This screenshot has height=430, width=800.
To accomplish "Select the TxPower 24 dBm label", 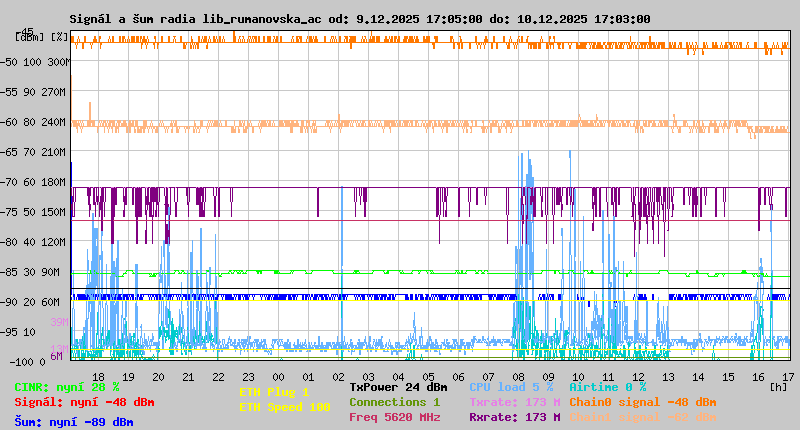I will tap(398, 387).
